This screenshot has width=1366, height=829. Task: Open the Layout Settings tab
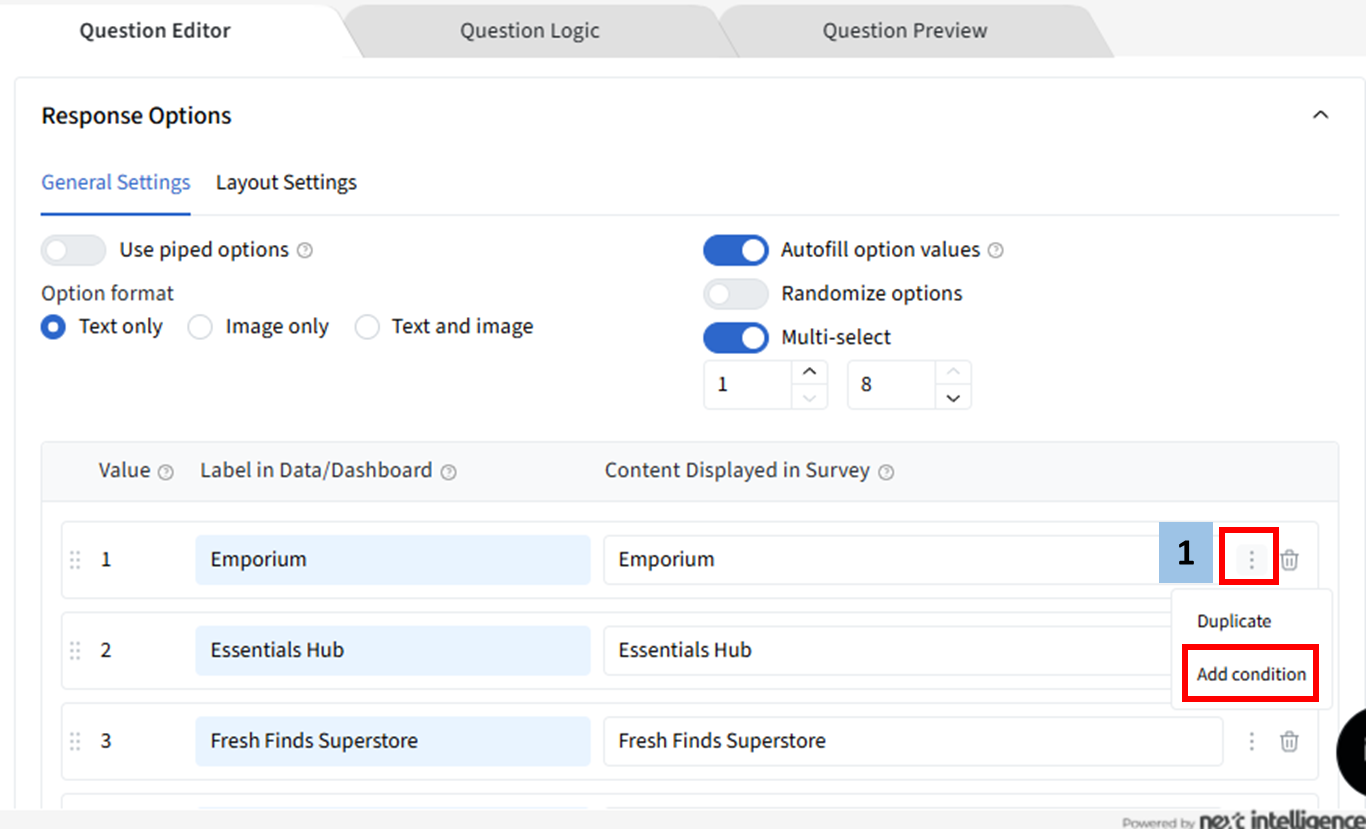click(286, 182)
